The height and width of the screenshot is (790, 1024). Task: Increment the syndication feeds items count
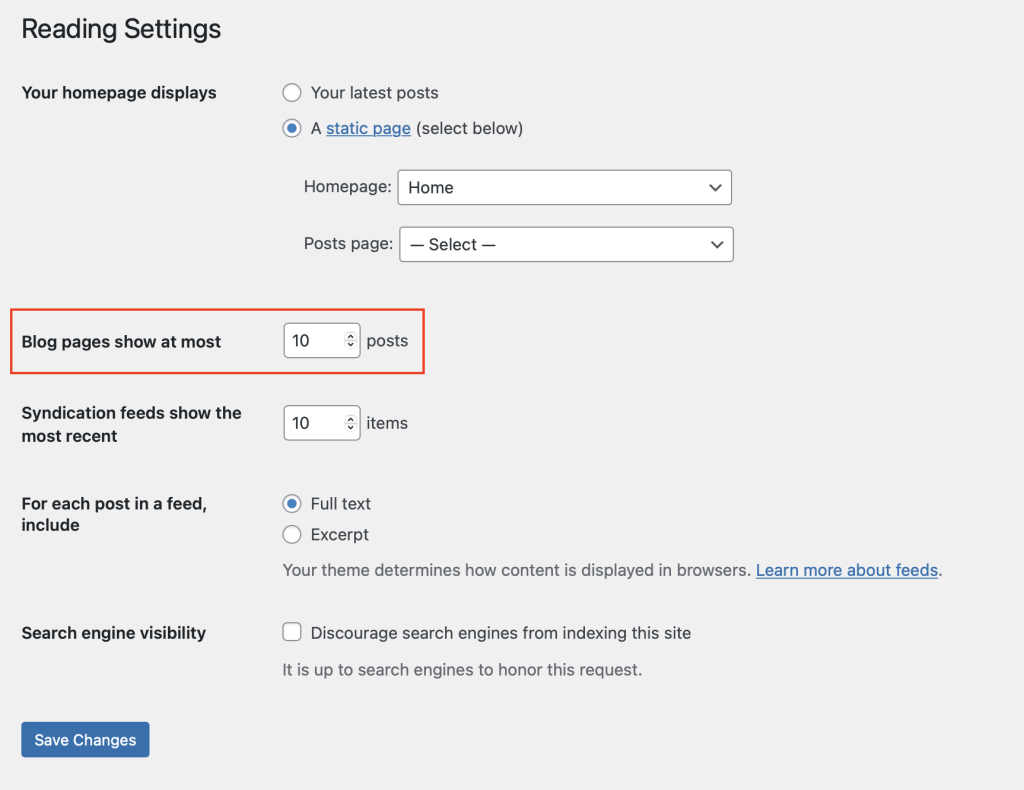[352, 417]
